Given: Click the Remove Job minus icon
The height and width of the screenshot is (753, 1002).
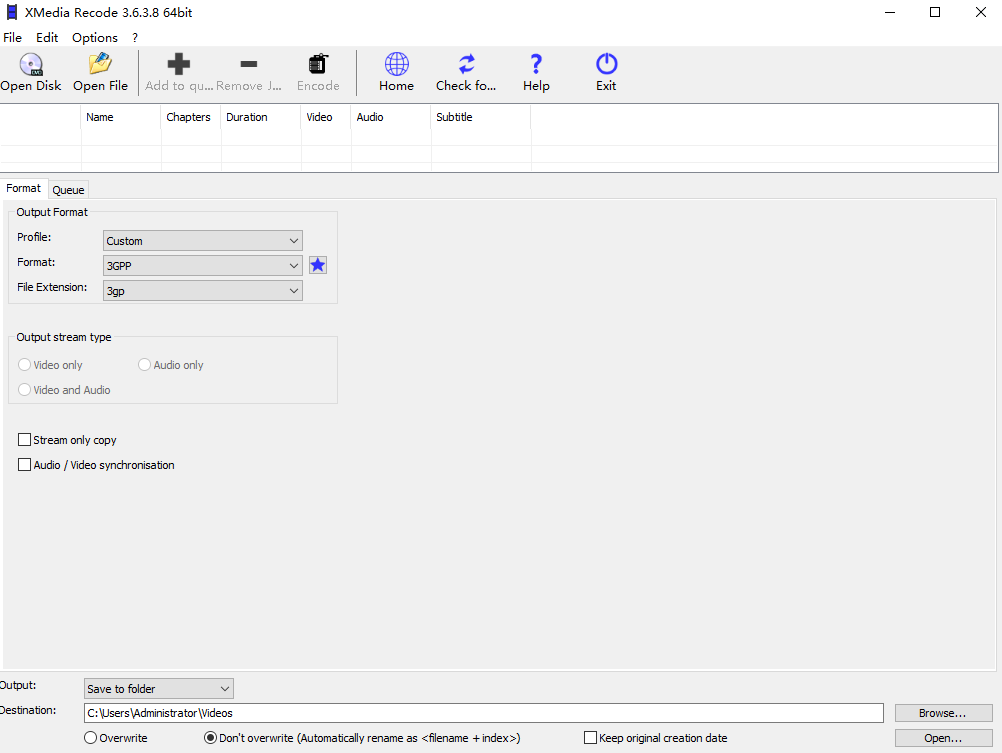Looking at the screenshot, I should click(x=249, y=64).
